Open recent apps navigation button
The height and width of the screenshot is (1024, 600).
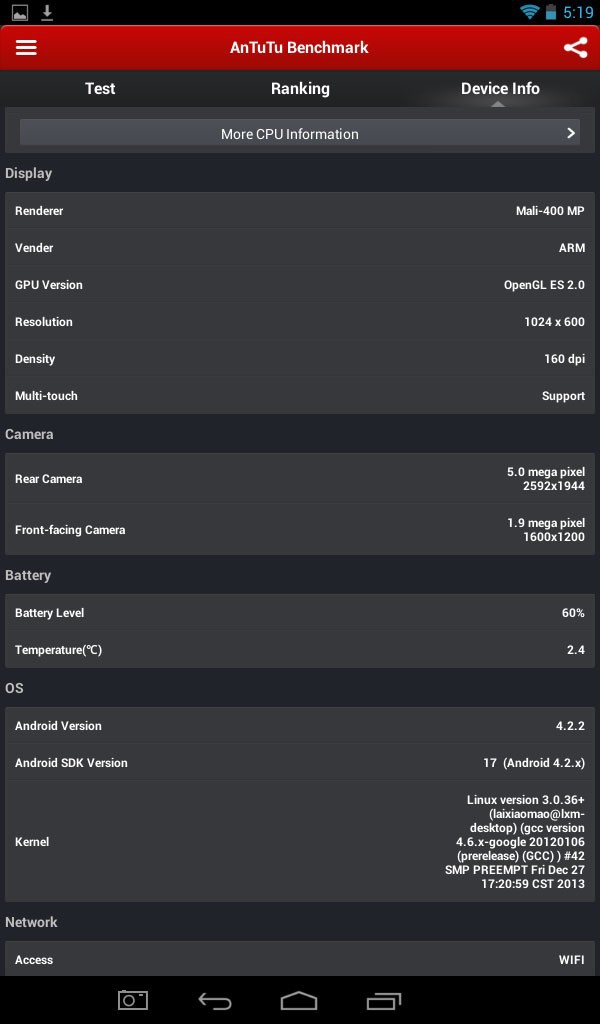click(383, 1000)
